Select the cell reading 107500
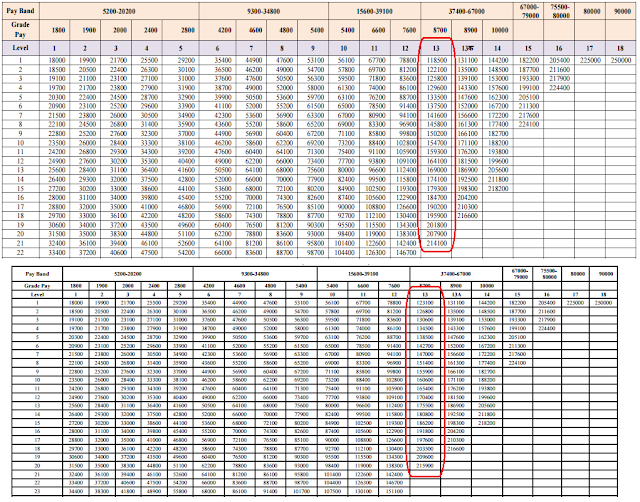This screenshot has height=502, width=640. [x=332, y=491]
